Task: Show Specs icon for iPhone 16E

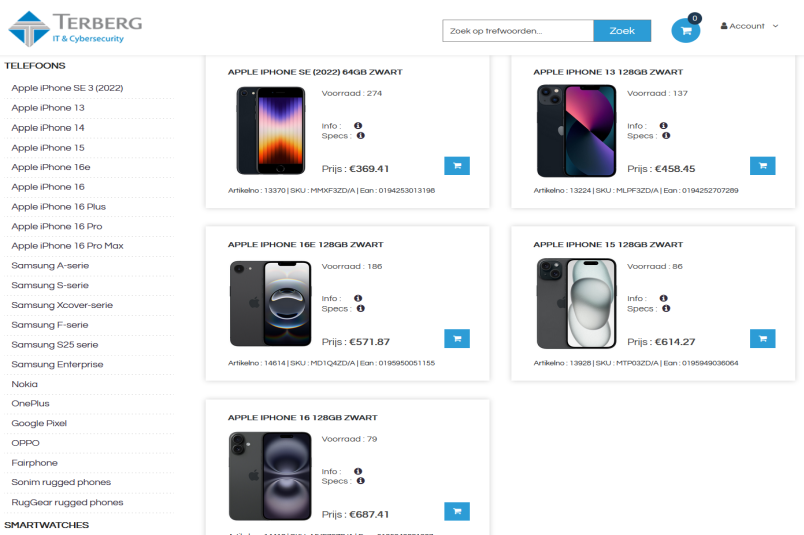Action: [x=360, y=309]
